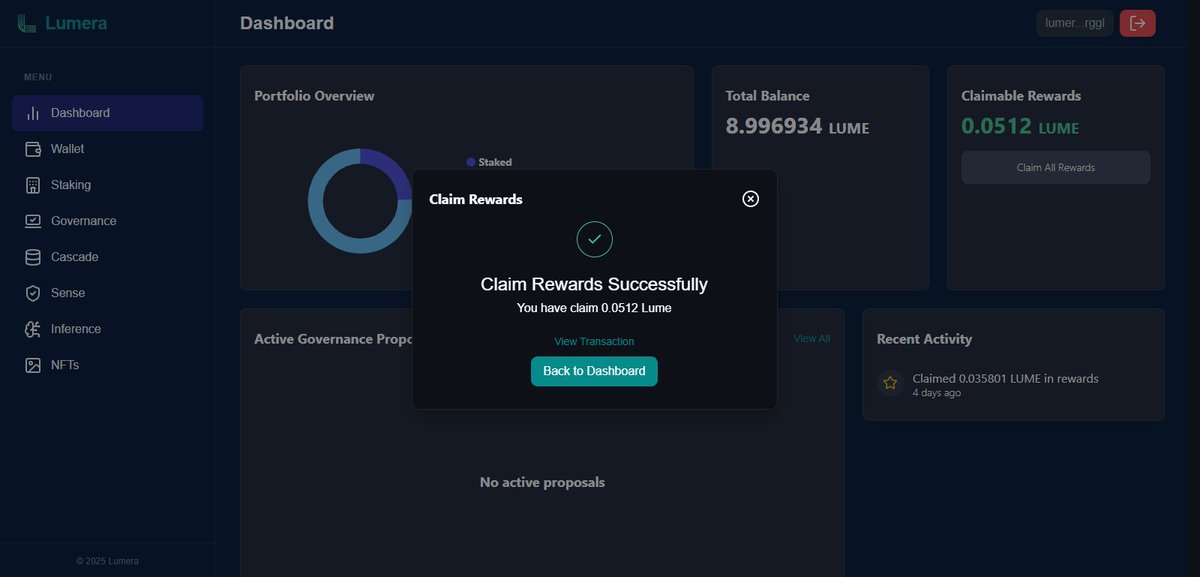This screenshot has width=1200, height=577.
Task: Click the star icon in Recent Activity
Action: click(890, 383)
